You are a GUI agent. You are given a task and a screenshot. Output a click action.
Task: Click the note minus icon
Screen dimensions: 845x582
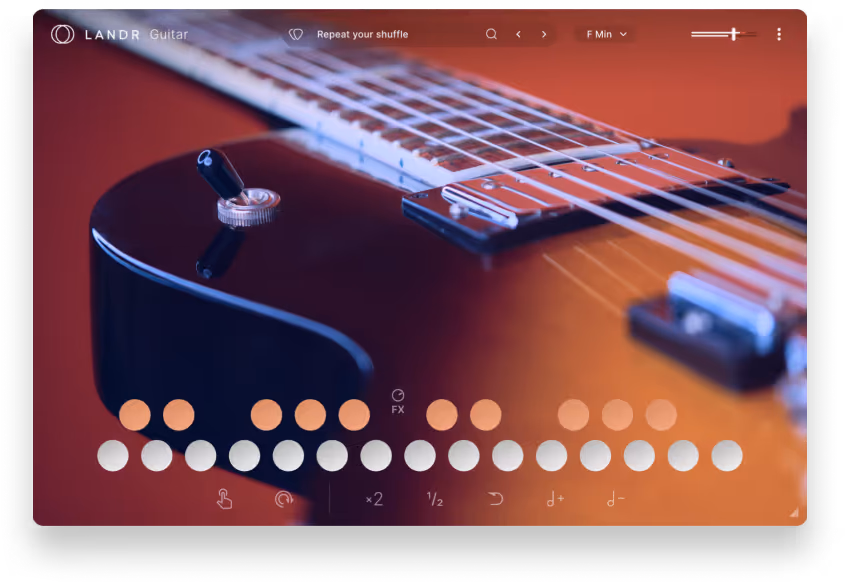615,499
